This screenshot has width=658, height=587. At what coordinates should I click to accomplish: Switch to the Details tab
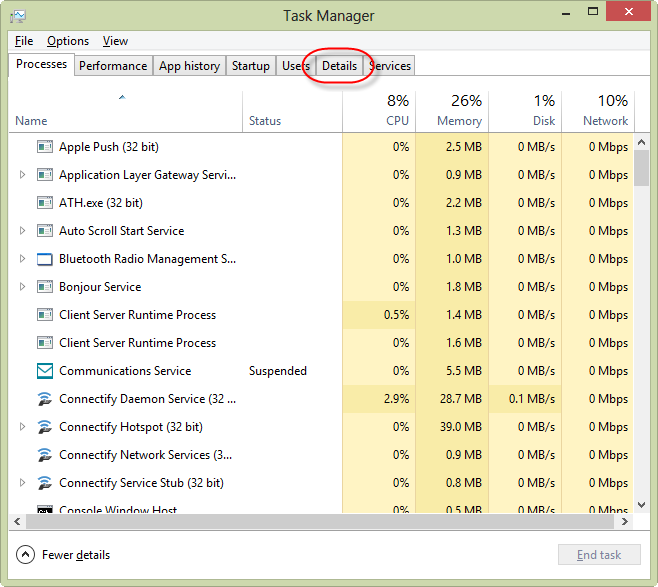[339, 66]
